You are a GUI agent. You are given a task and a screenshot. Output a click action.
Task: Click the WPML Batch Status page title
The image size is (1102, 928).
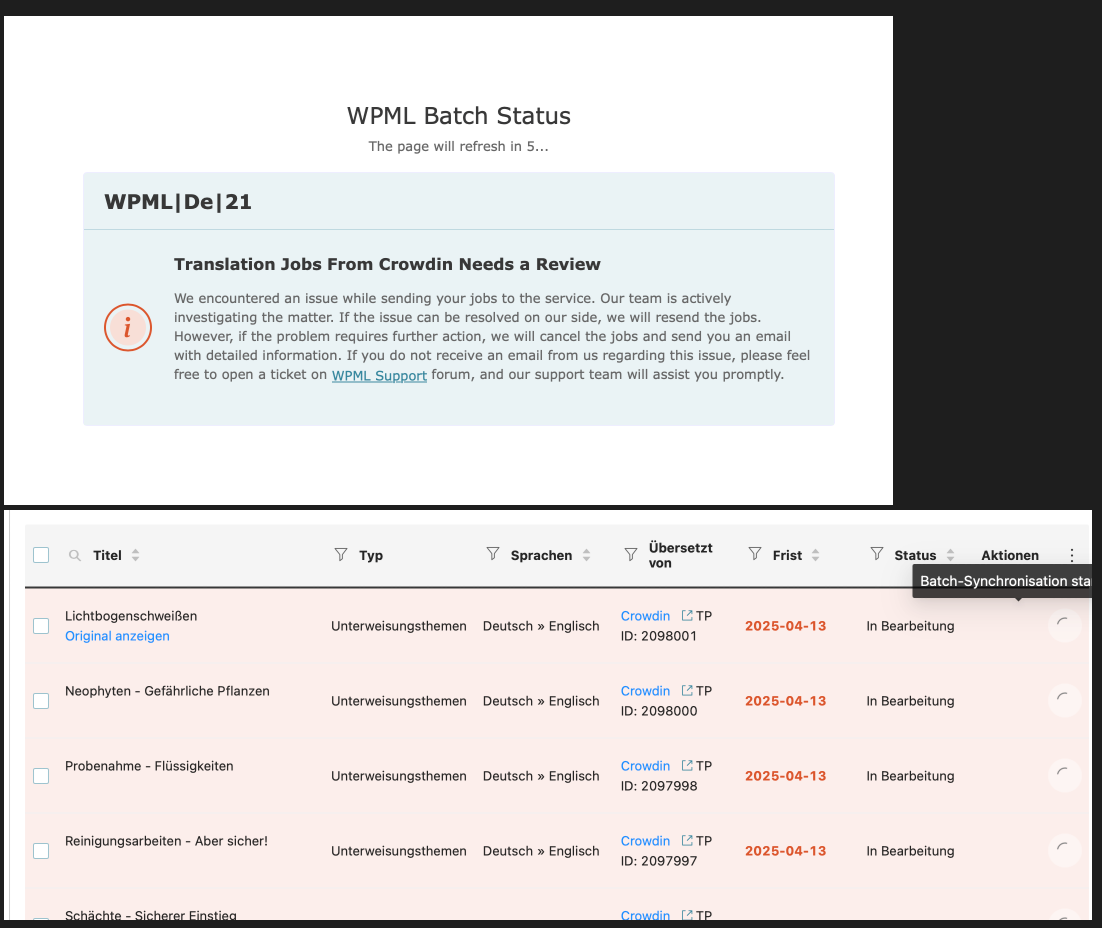coord(459,115)
